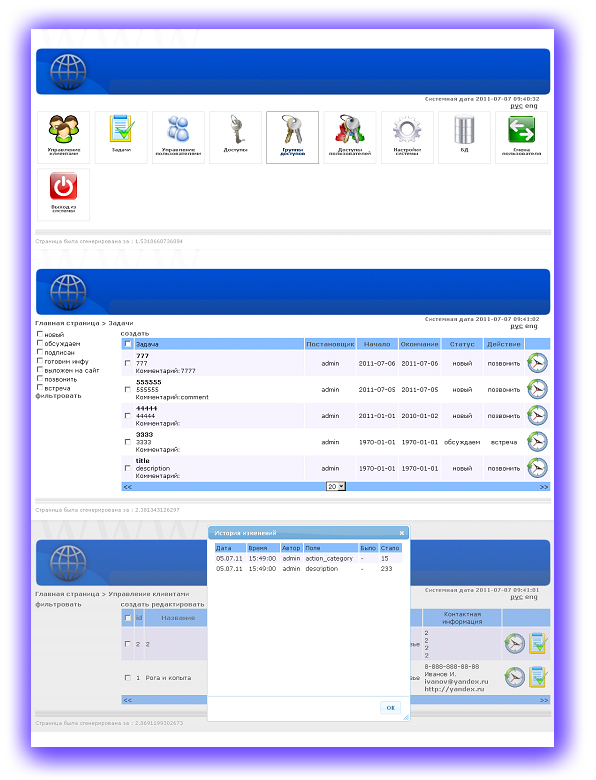
Task: Check the box for task title
Action: (128, 469)
